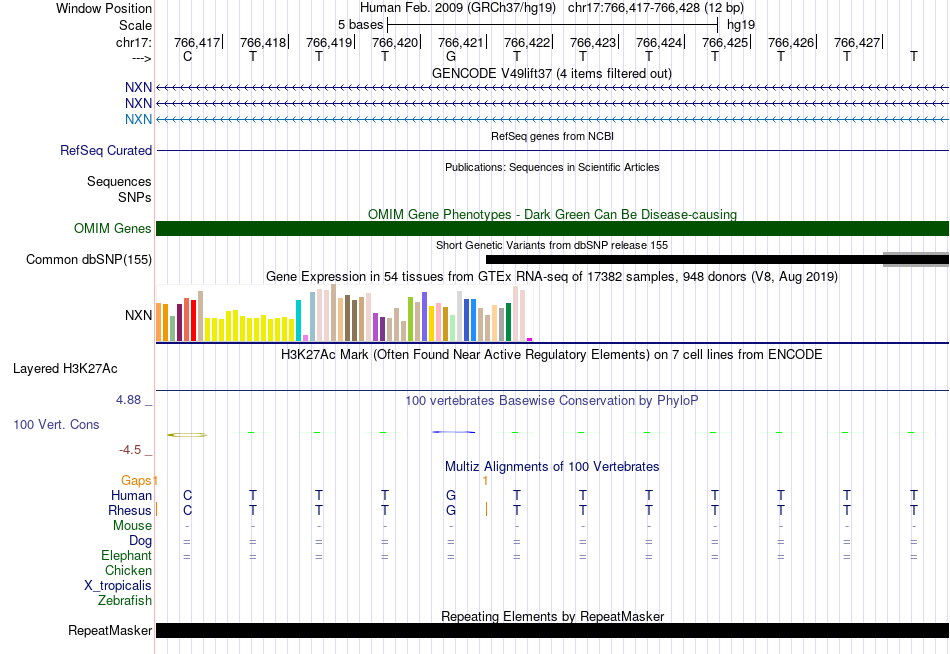Click the 766,424 position label
This screenshot has width=950, height=654.
[x=659, y=42]
